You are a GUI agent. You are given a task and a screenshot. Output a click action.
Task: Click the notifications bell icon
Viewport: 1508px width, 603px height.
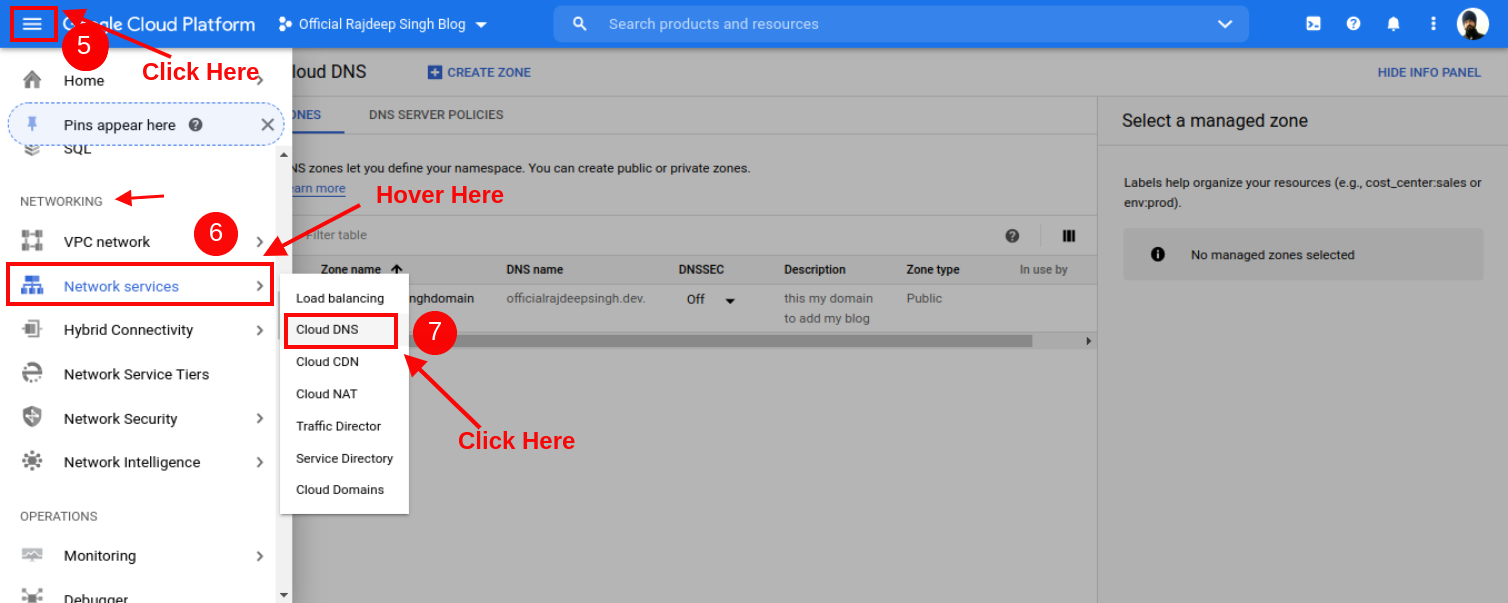(x=1393, y=23)
